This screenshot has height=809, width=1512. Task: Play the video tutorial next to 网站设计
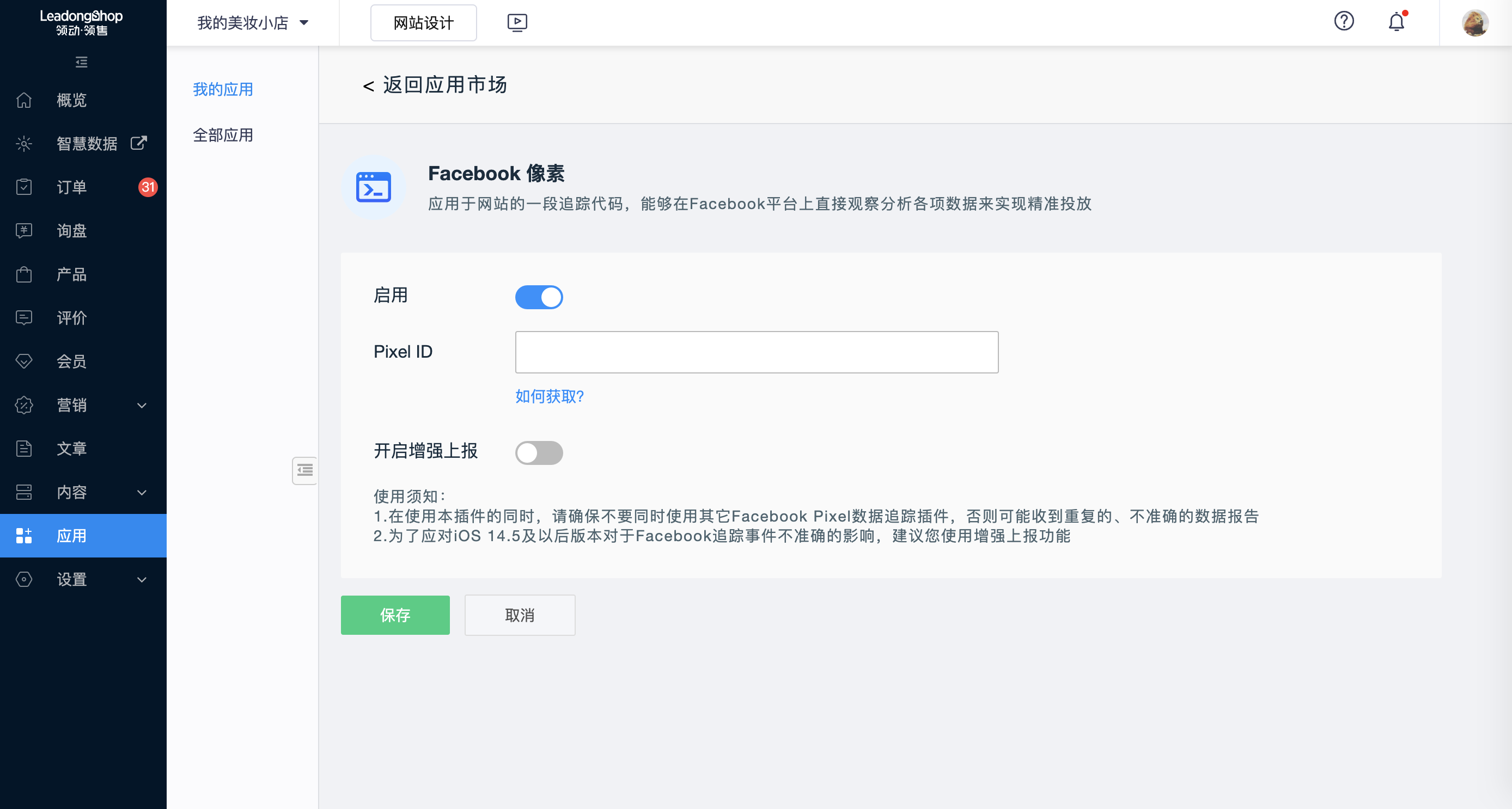point(517,22)
